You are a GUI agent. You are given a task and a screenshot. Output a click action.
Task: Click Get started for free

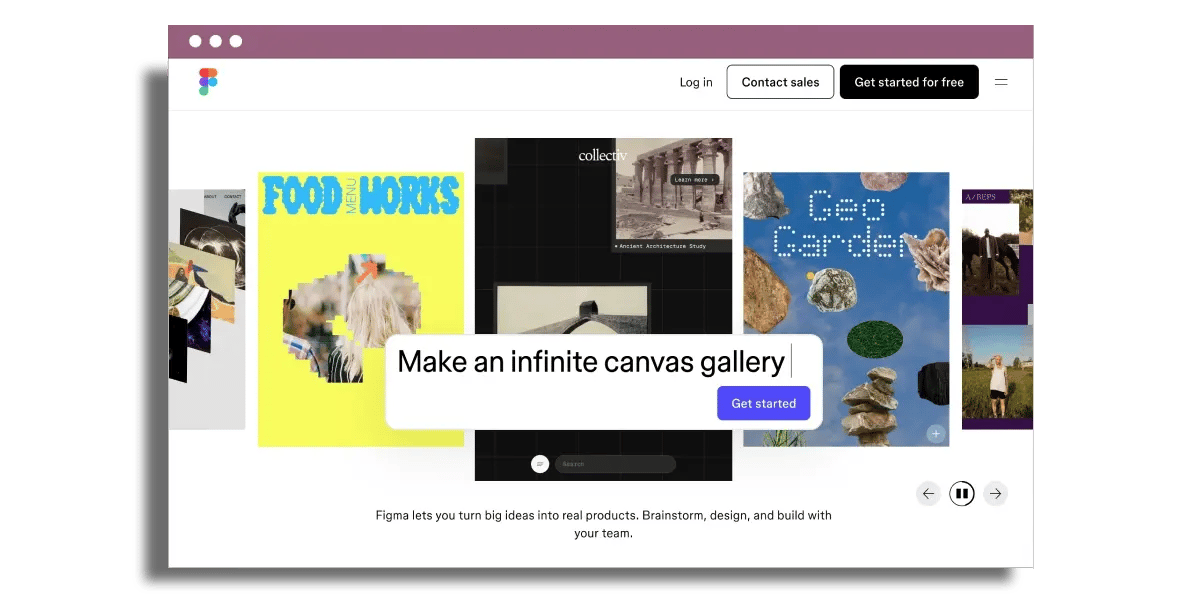pos(909,81)
